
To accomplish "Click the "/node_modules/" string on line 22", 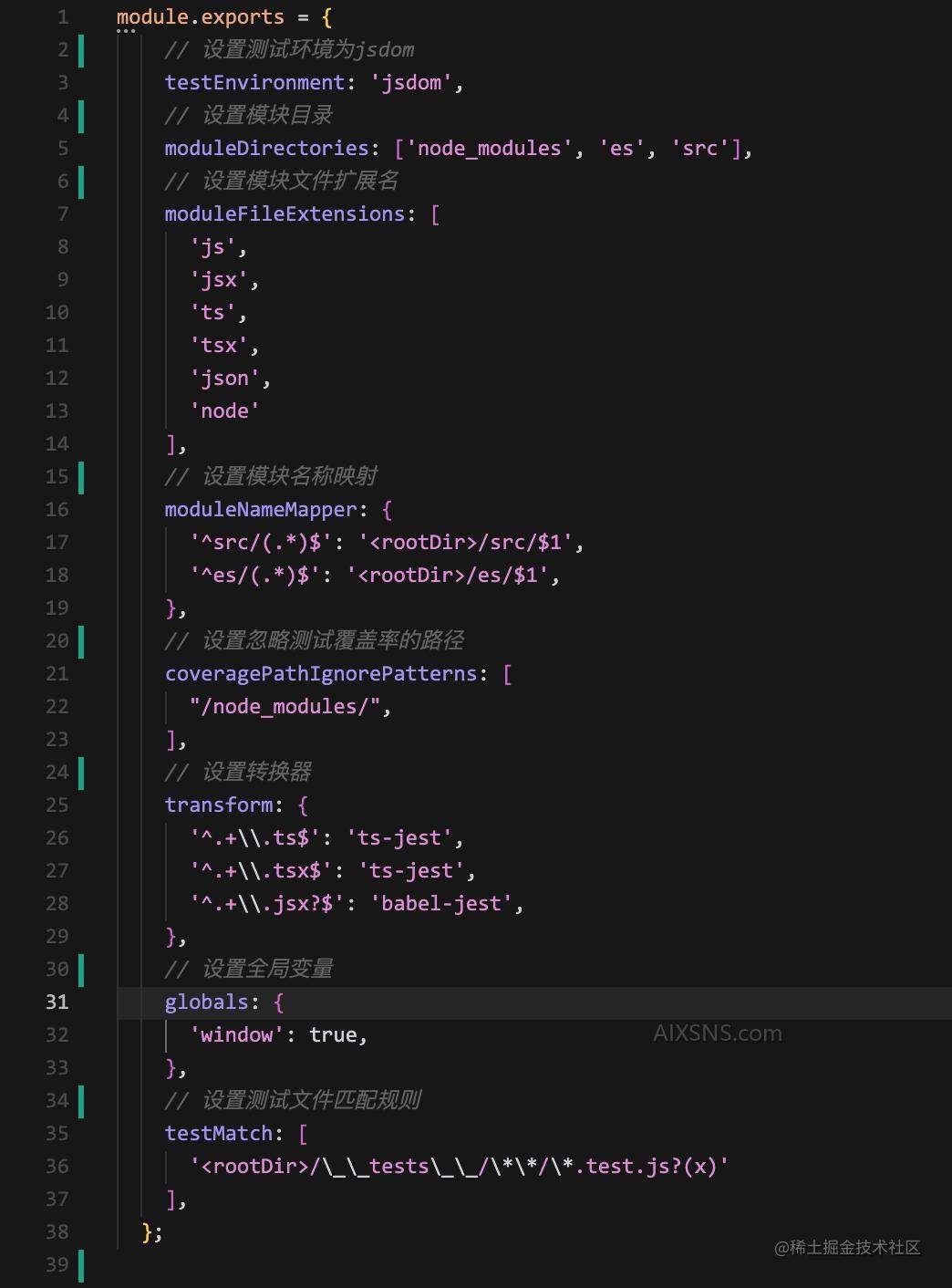I will coord(285,707).
